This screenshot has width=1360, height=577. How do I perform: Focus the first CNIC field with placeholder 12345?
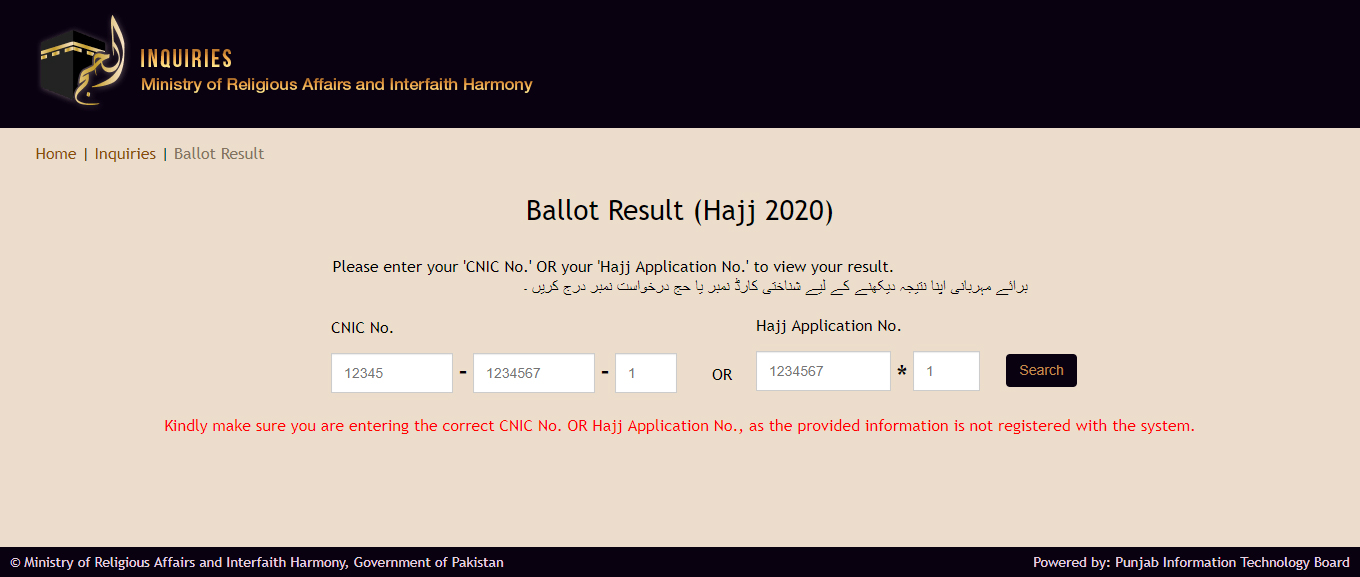pyautogui.click(x=392, y=373)
